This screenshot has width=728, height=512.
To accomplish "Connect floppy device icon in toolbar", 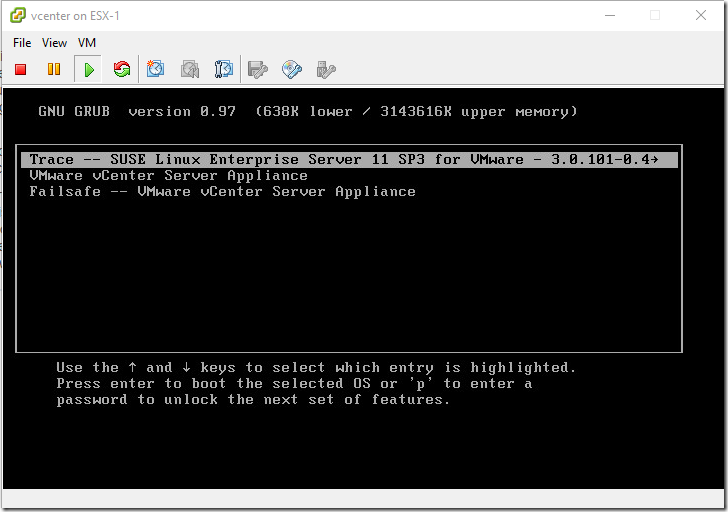I will 258,70.
